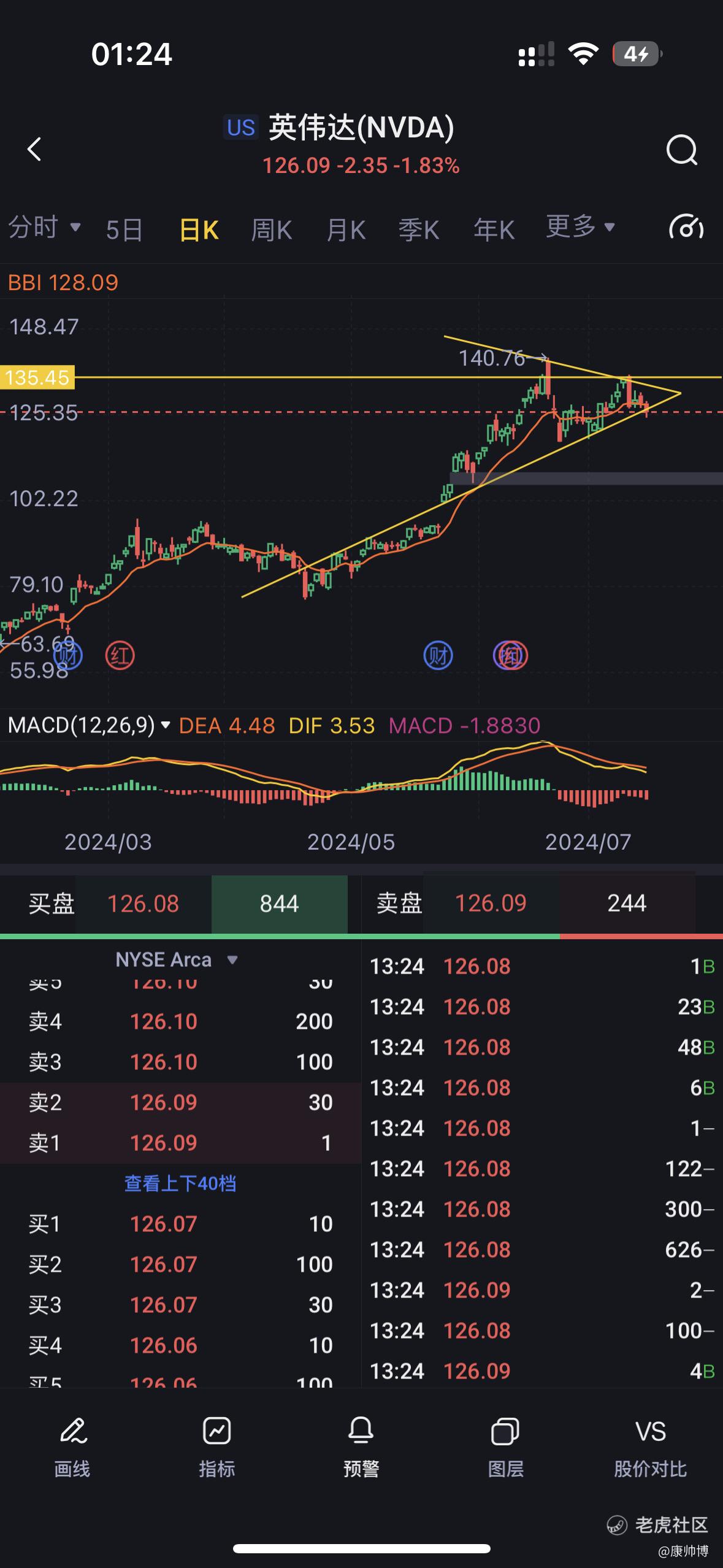The width and height of the screenshot is (723, 1568).
Task: Switch to the 年K yearly tab
Action: coord(494,230)
